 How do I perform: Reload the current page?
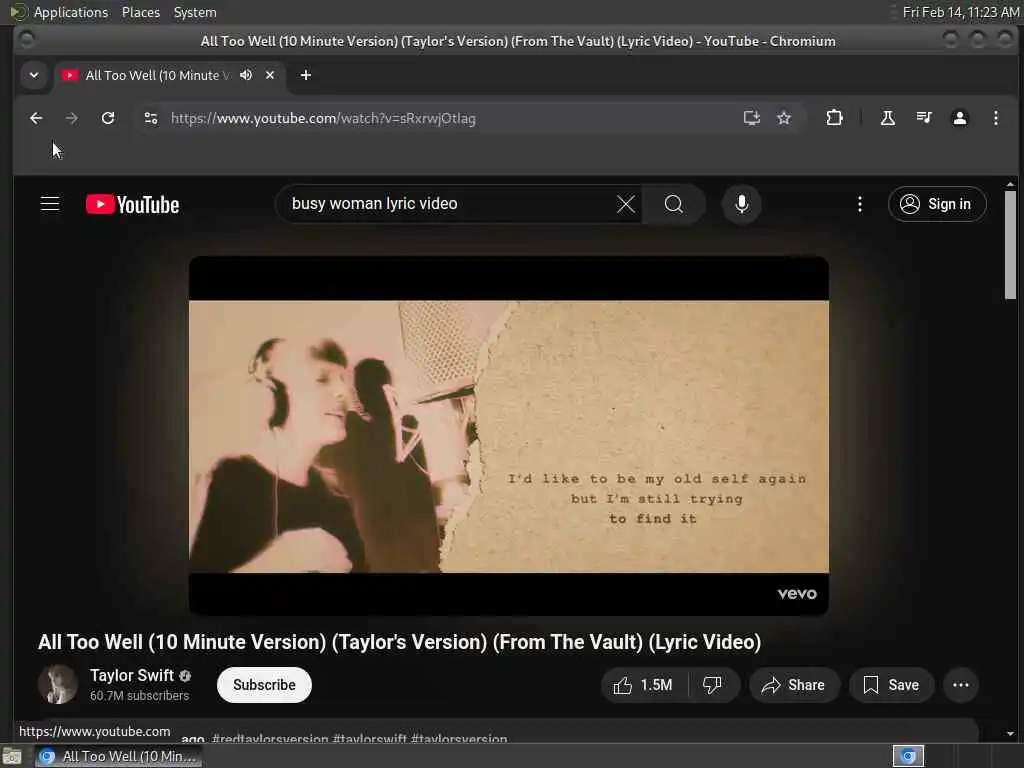point(108,118)
